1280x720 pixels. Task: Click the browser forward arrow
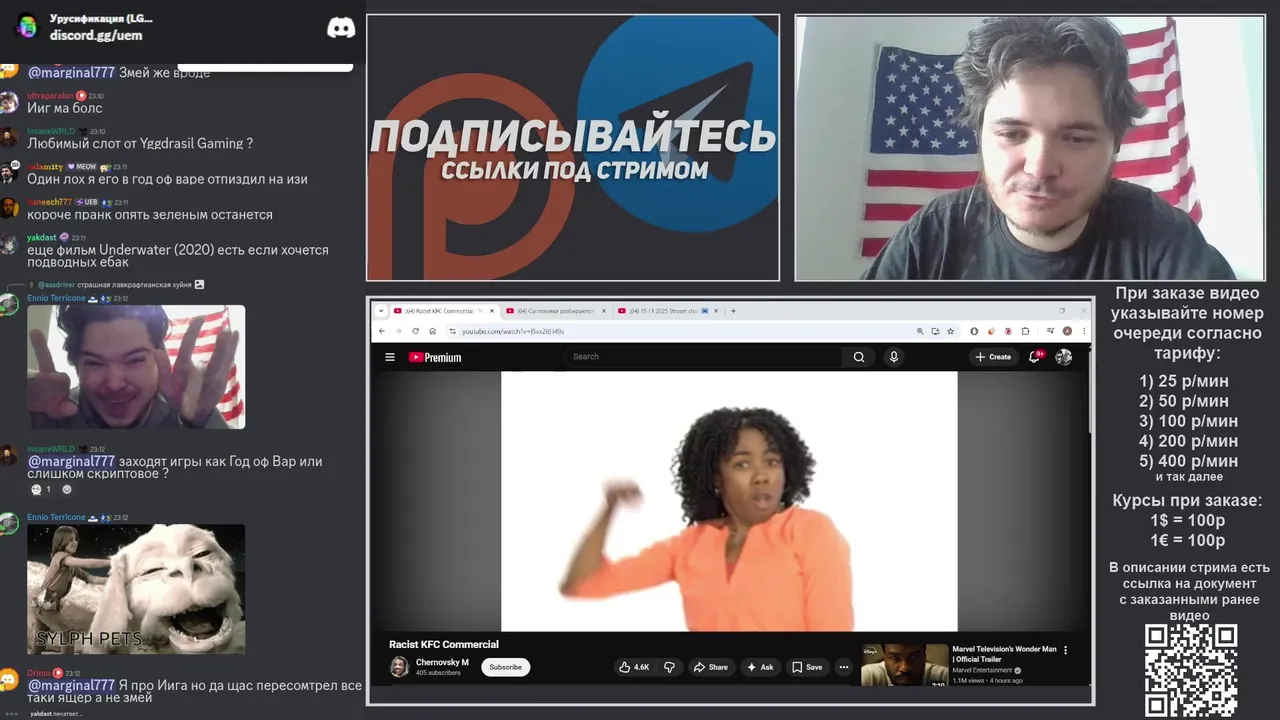point(398,331)
